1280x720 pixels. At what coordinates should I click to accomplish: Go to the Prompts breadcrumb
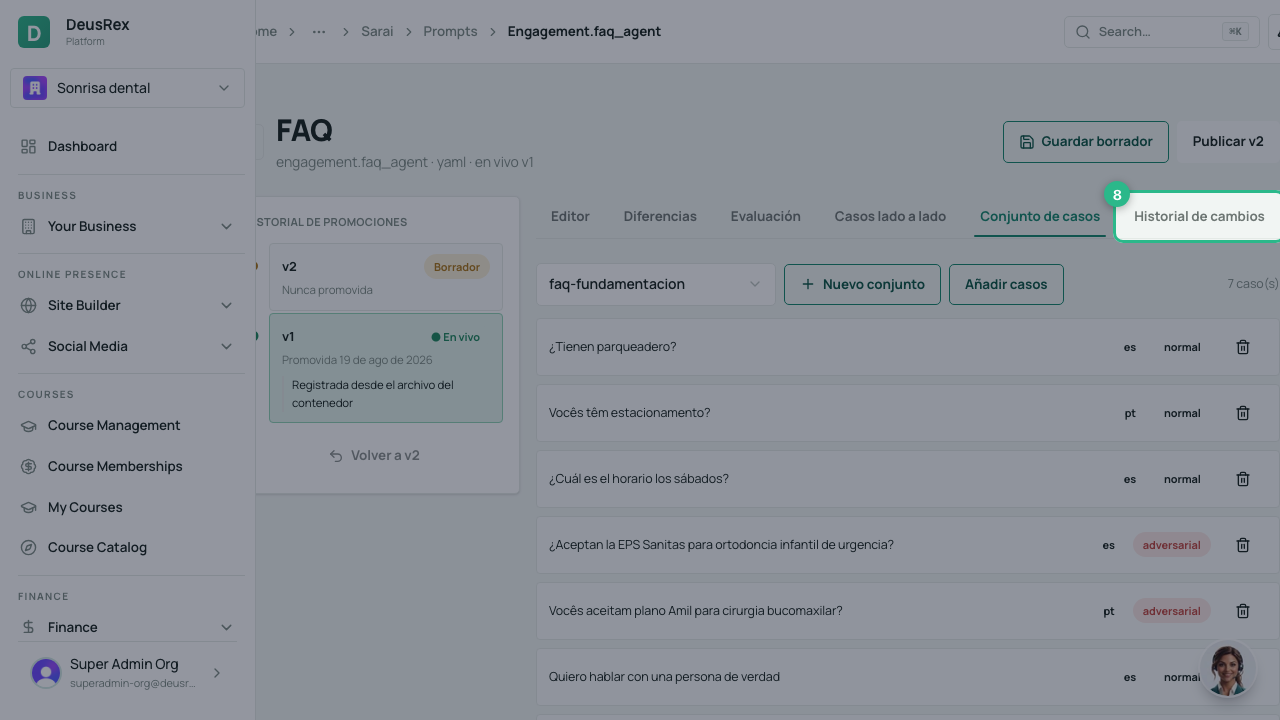tap(450, 31)
